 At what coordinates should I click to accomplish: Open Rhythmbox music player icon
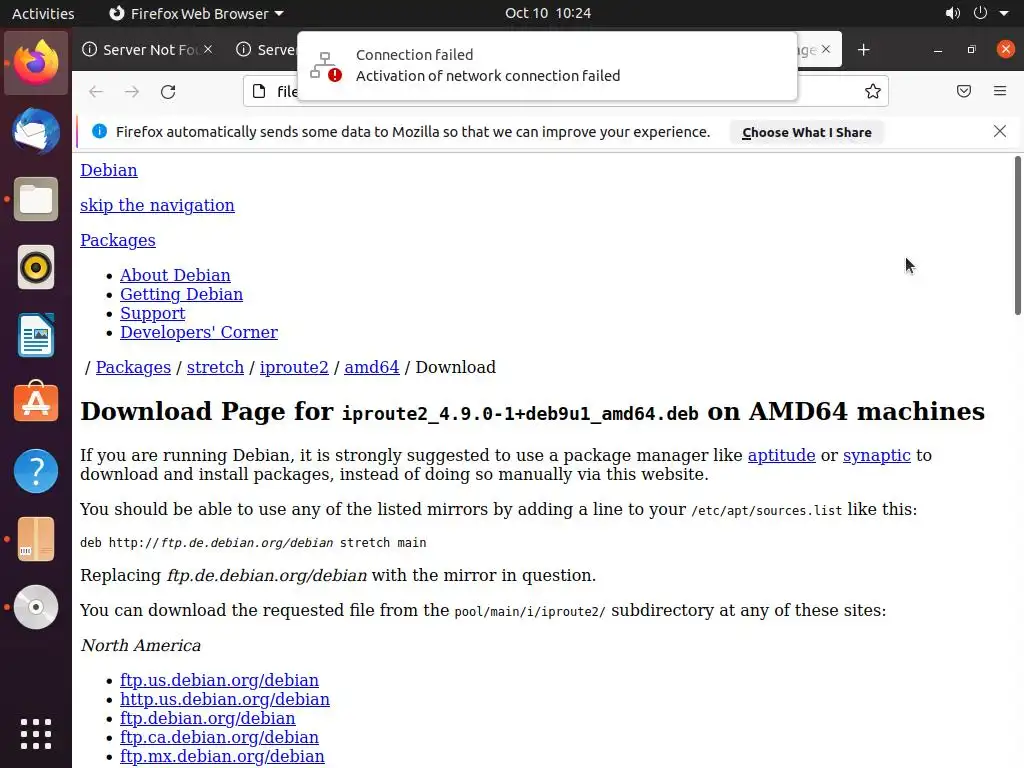pos(36,267)
